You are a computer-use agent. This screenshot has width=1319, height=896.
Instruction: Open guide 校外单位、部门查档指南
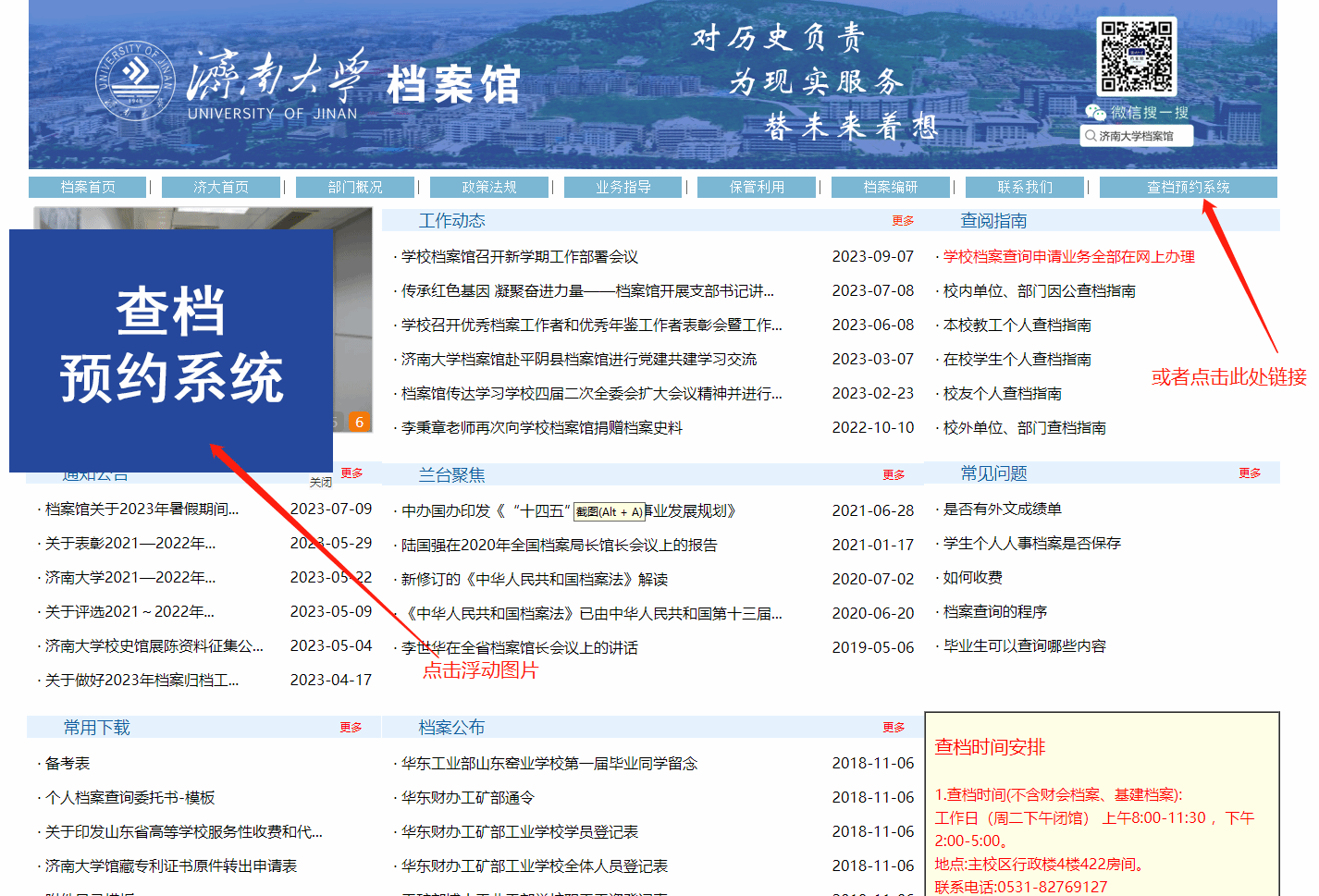click(x=1025, y=427)
